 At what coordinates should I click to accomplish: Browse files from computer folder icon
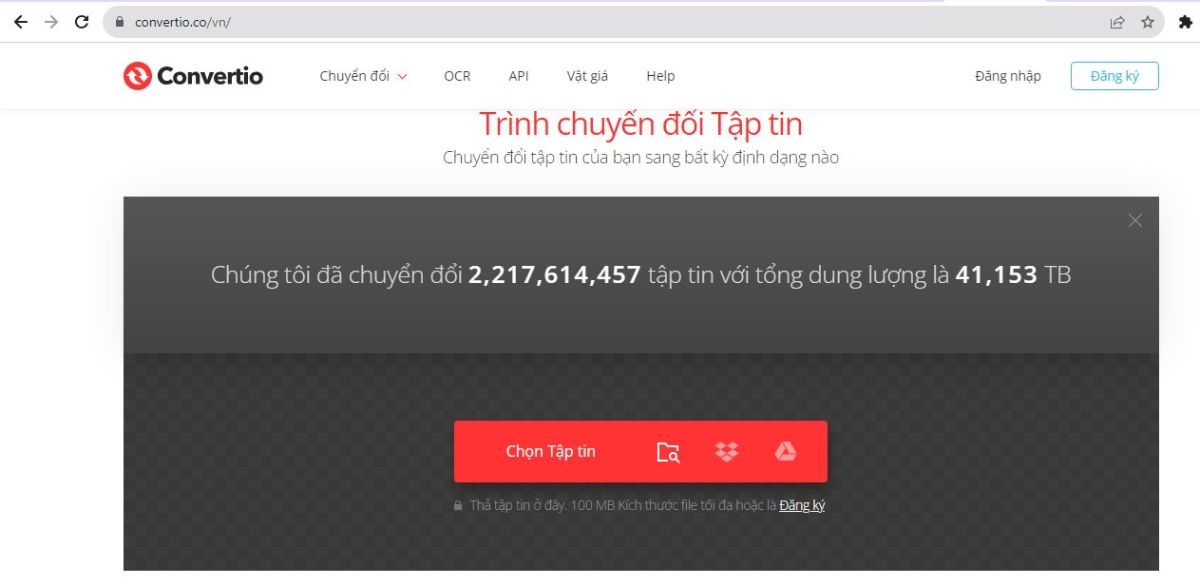(668, 452)
